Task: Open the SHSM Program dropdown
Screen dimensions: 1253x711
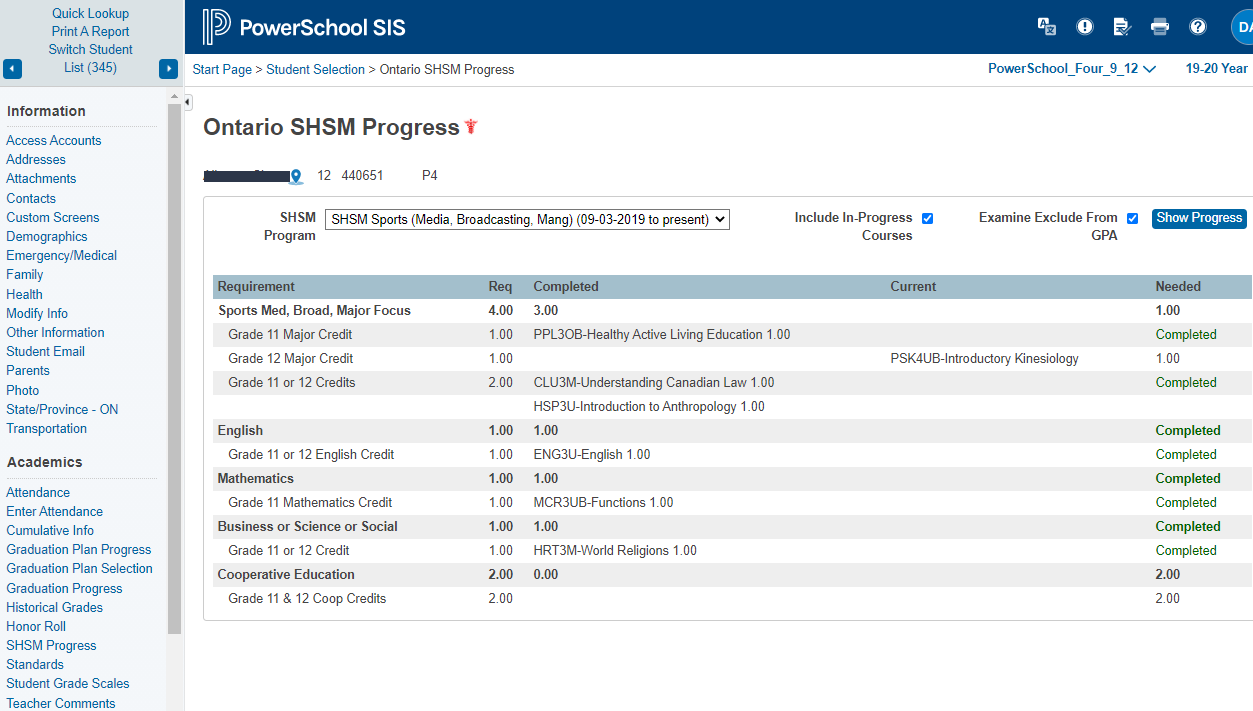Action: click(x=527, y=219)
